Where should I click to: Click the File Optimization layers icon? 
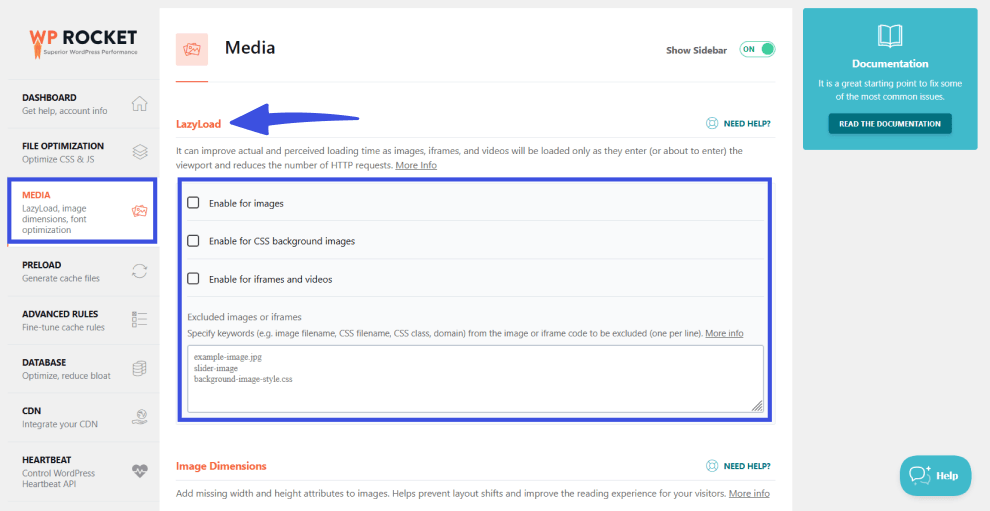pos(140,152)
